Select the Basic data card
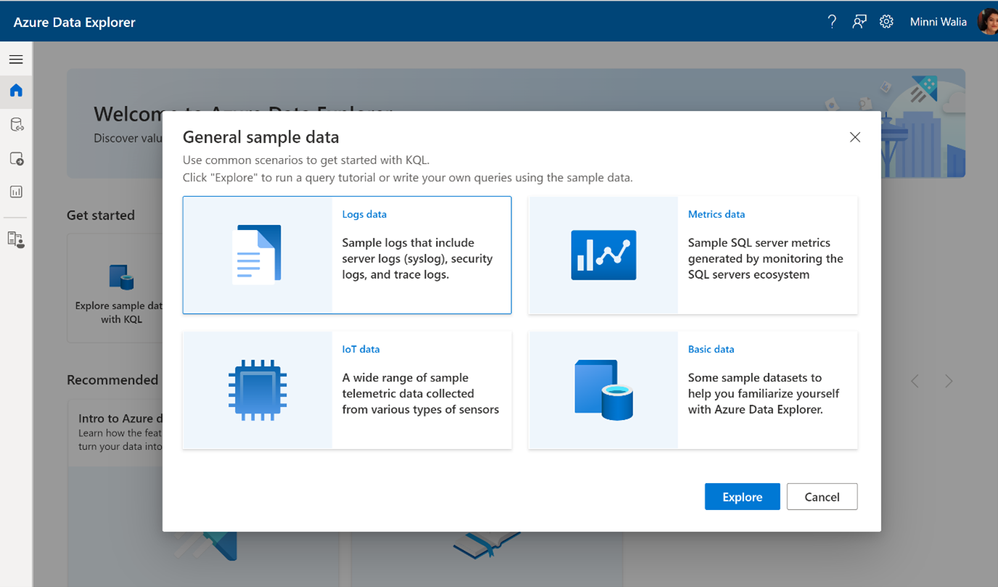 pyautogui.click(x=693, y=390)
